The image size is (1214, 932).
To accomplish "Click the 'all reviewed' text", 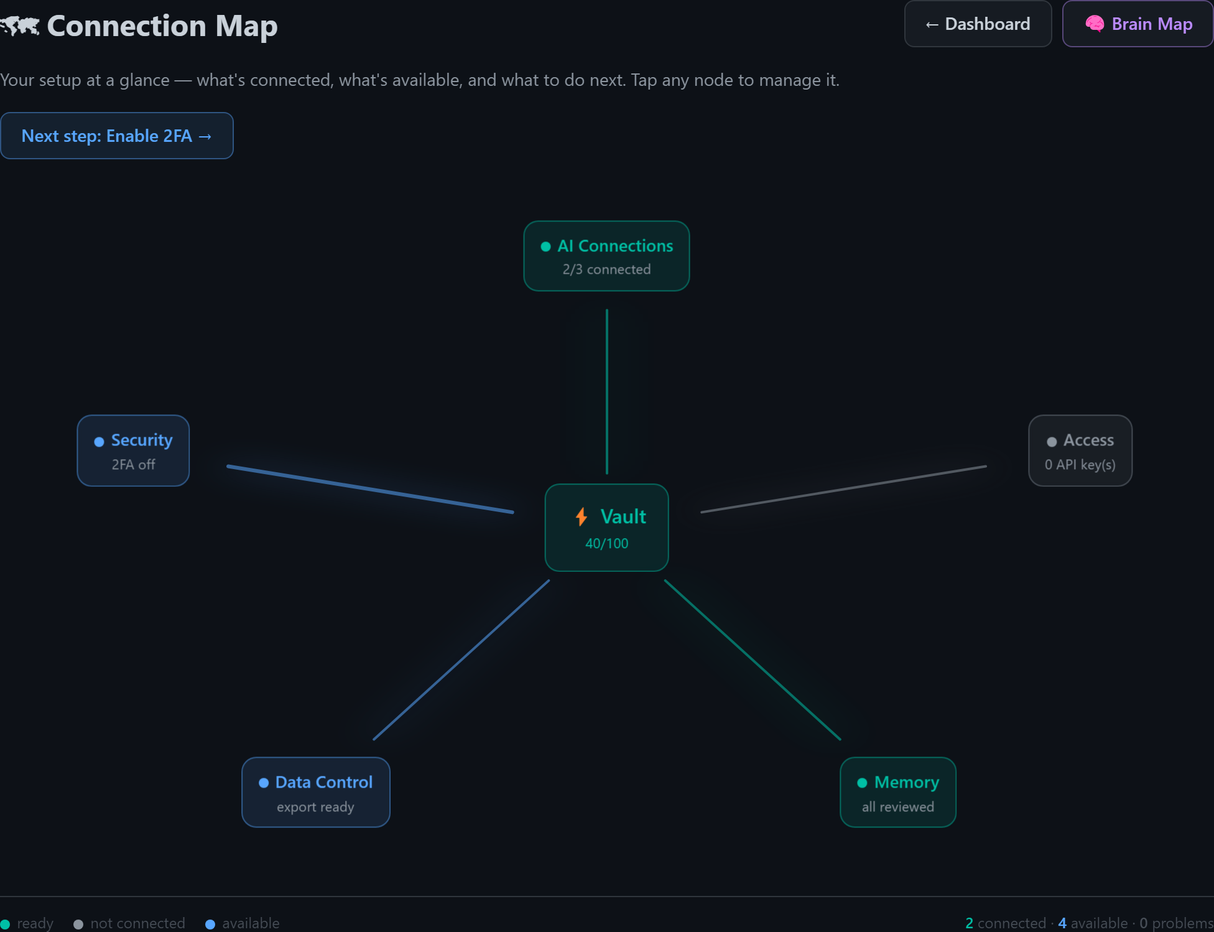I will click(898, 807).
